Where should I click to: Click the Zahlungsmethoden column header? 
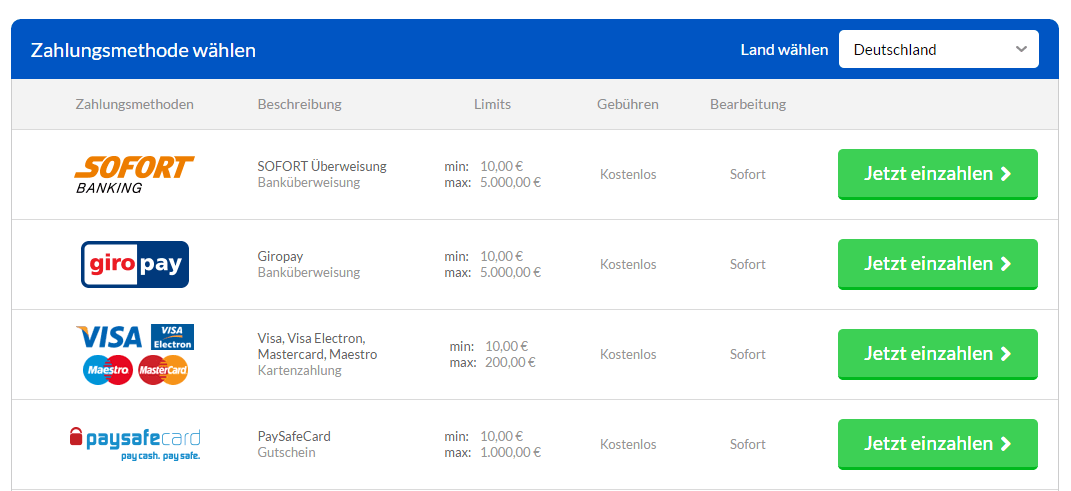tap(135, 104)
